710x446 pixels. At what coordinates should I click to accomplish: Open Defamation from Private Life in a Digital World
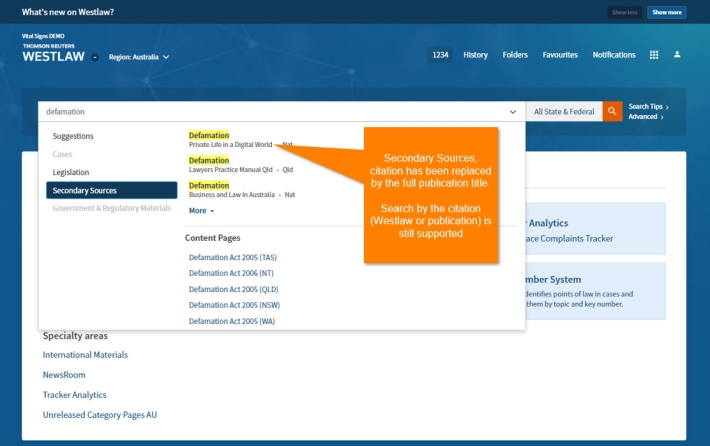point(209,135)
